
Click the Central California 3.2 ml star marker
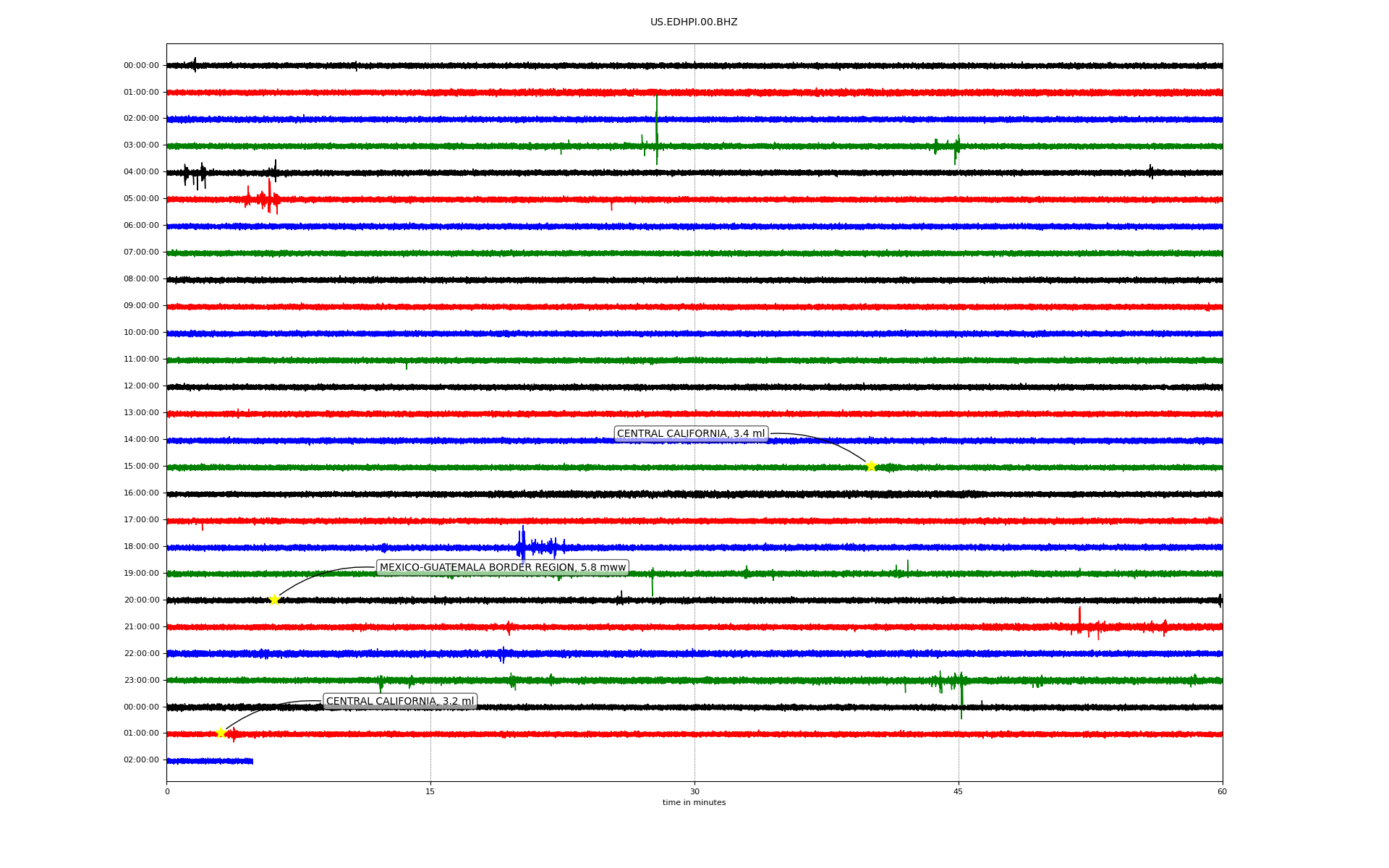tap(221, 733)
